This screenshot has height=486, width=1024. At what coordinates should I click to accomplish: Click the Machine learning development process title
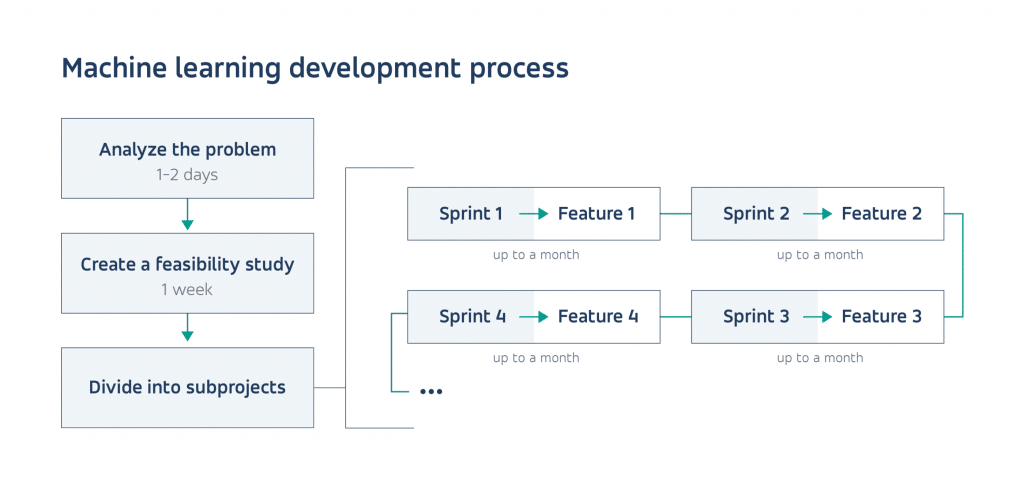pyautogui.click(x=315, y=68)
